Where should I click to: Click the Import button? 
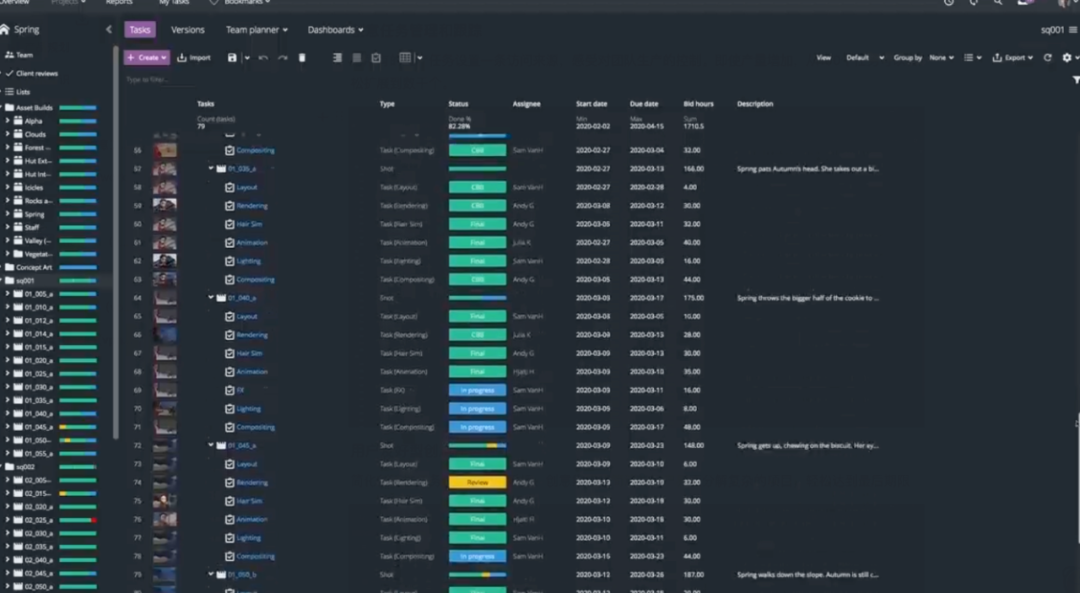(x=194, y=58)
